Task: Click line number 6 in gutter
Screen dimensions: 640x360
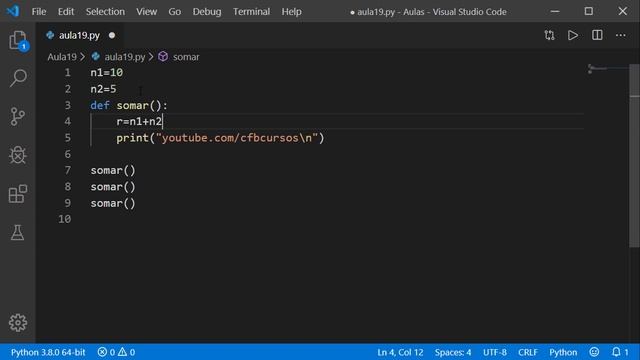Action: click(67, 154)
